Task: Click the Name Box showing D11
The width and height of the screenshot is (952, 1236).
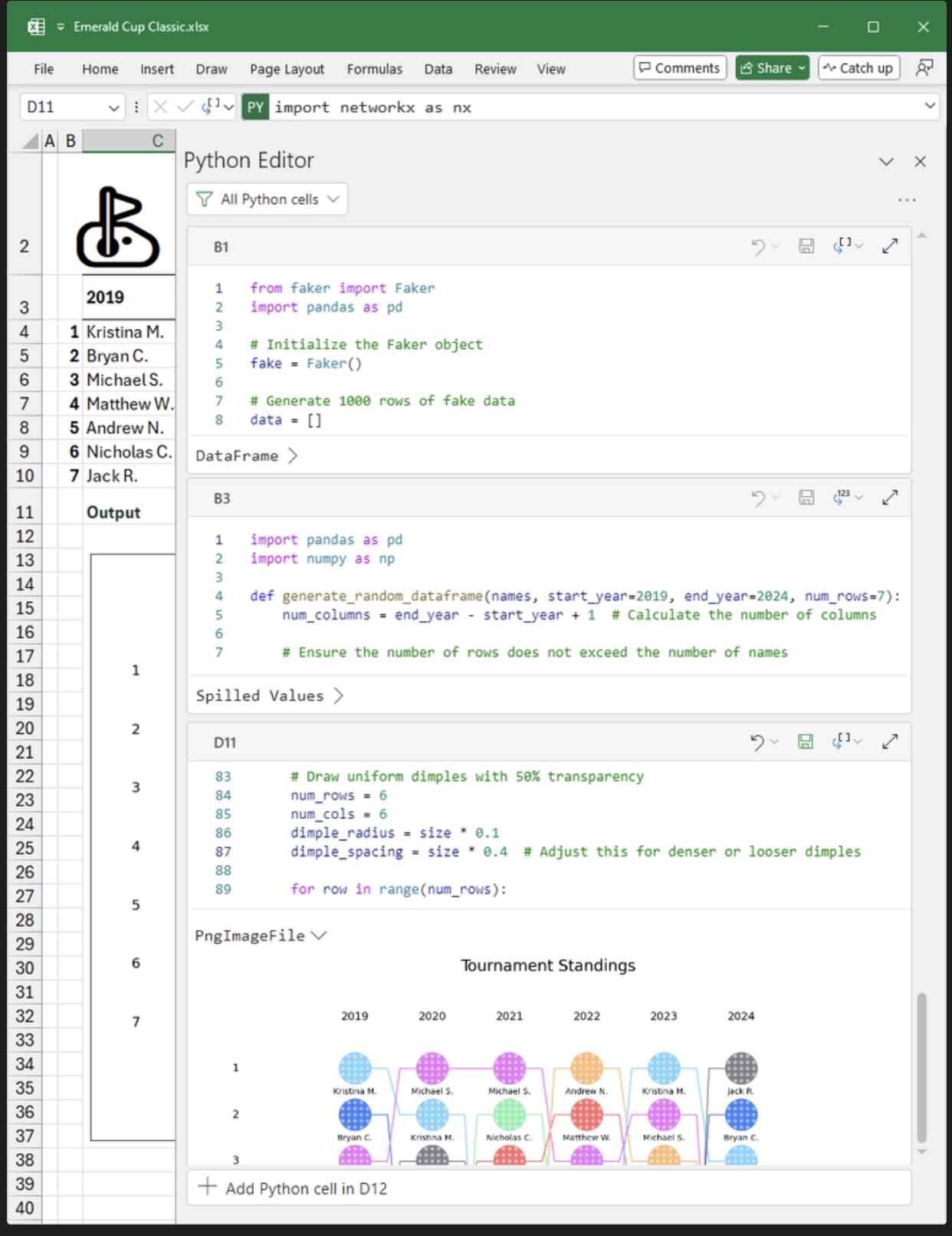Action: pos(63,107)
